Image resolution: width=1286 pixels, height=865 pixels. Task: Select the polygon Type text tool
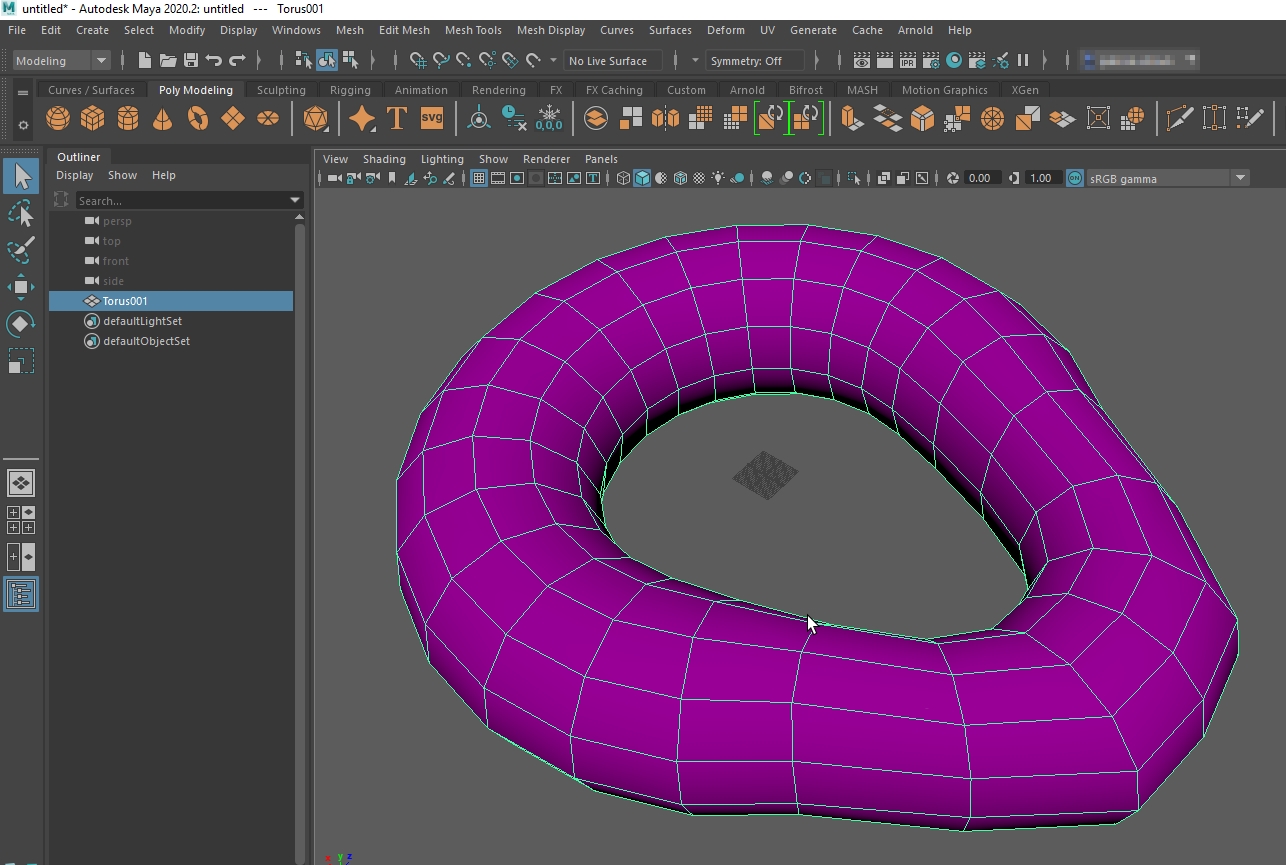click(397, 119)
